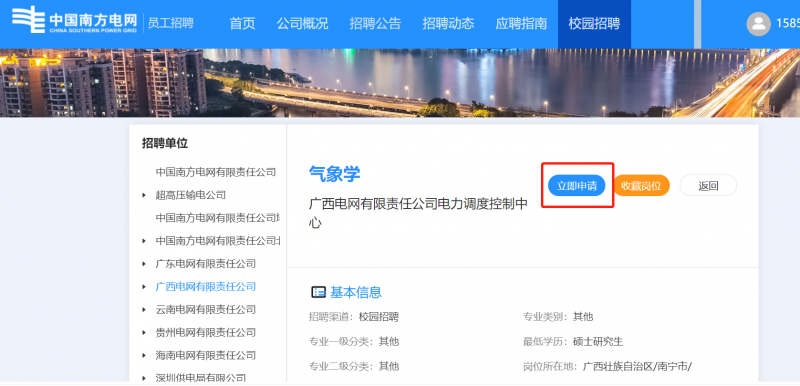Select the first 中国南方电网有限责任公司 entry
Image resolution: width=800 pixels, height=386 pixels.
[x=216, y=172]
